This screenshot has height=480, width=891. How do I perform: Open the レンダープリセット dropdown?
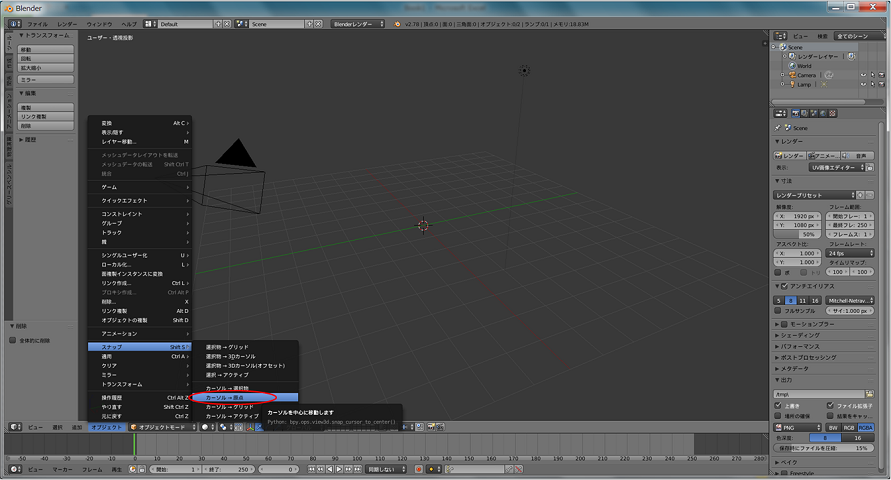820,194
